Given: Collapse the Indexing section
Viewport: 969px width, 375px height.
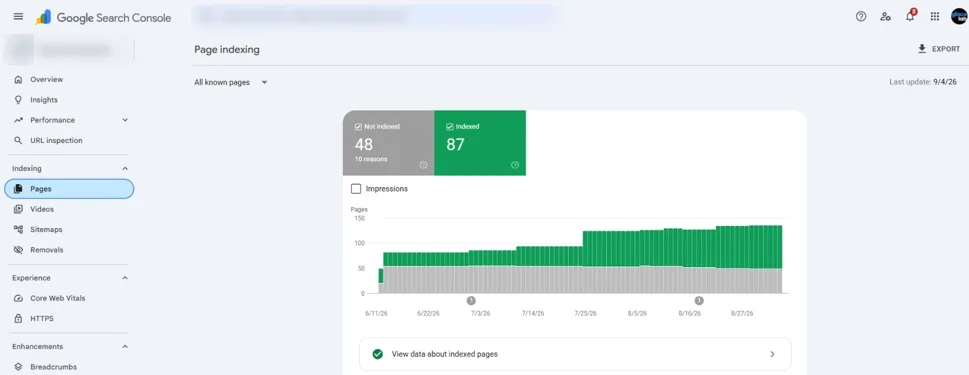Looking at the screenshot, I should pyautogui.click(x=125, y=169).
